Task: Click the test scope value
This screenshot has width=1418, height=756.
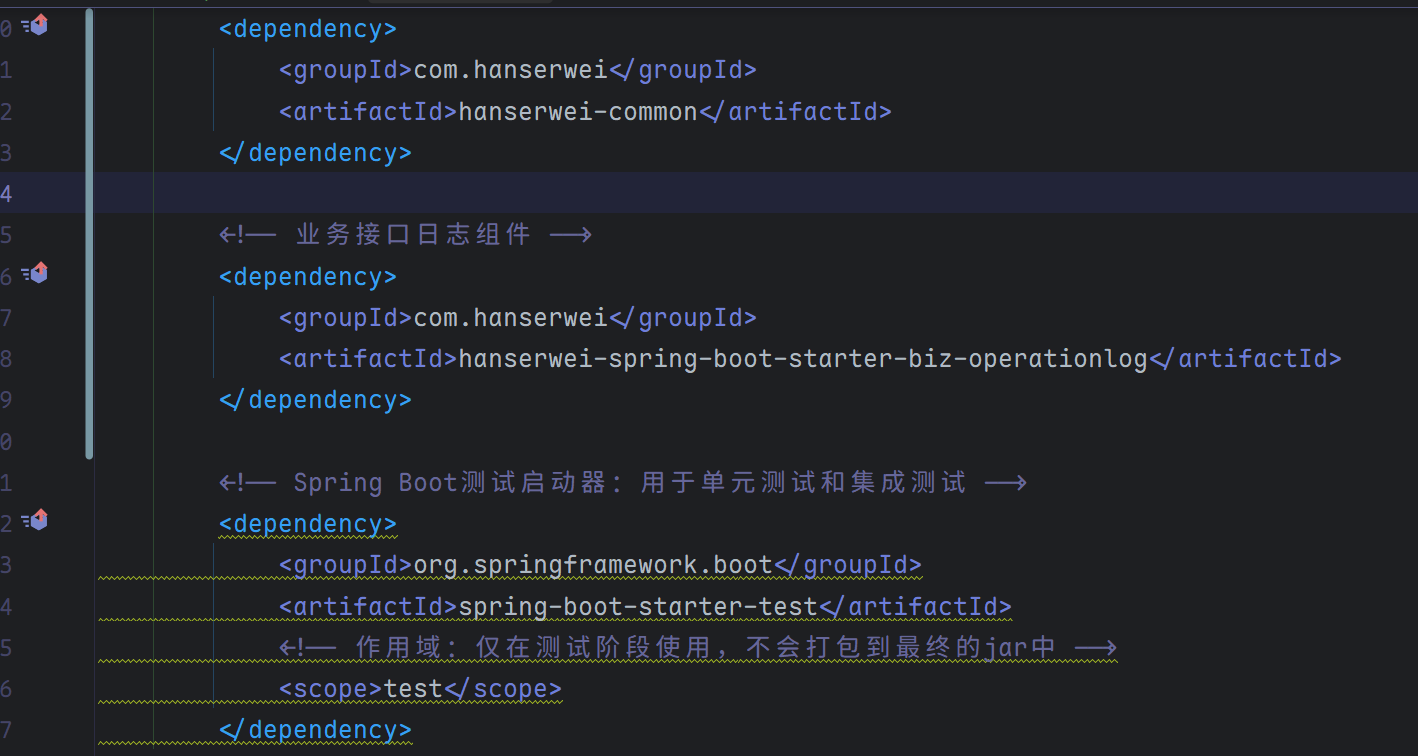Action: (x=413, y=689)
